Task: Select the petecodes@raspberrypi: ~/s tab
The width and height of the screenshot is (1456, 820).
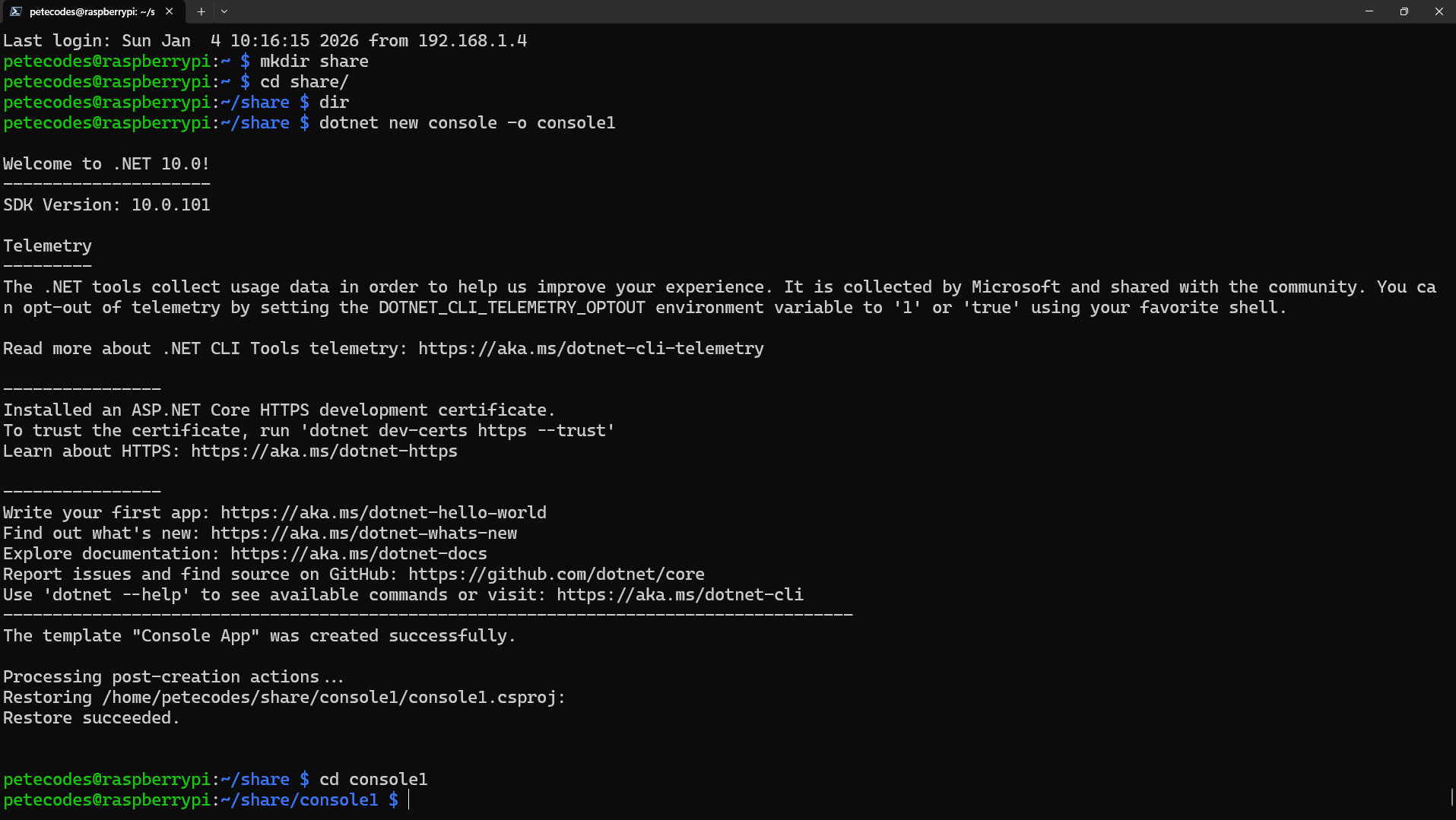Action: [91, 11]
